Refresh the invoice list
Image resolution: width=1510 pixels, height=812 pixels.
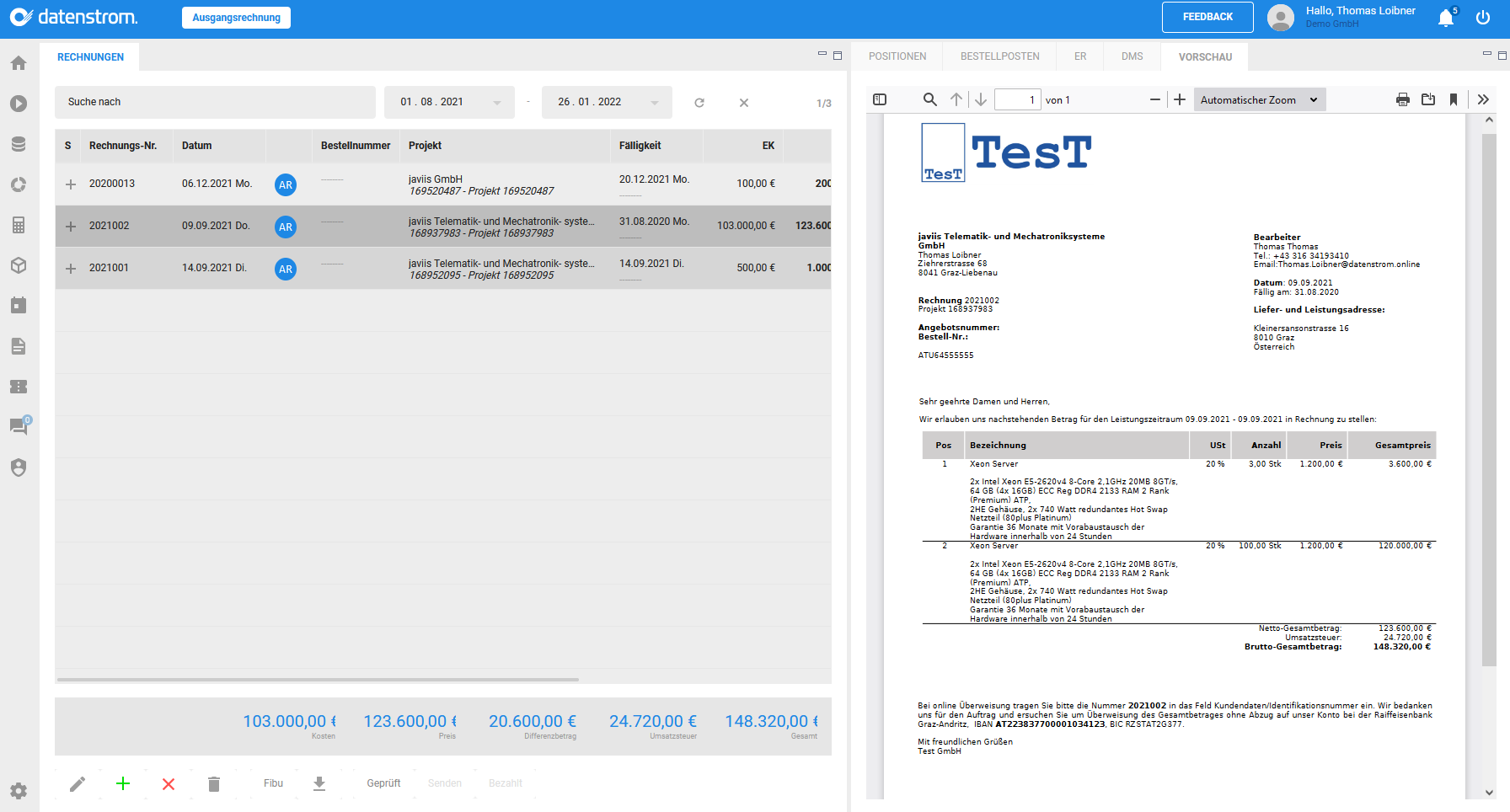[x=699, y=102]
